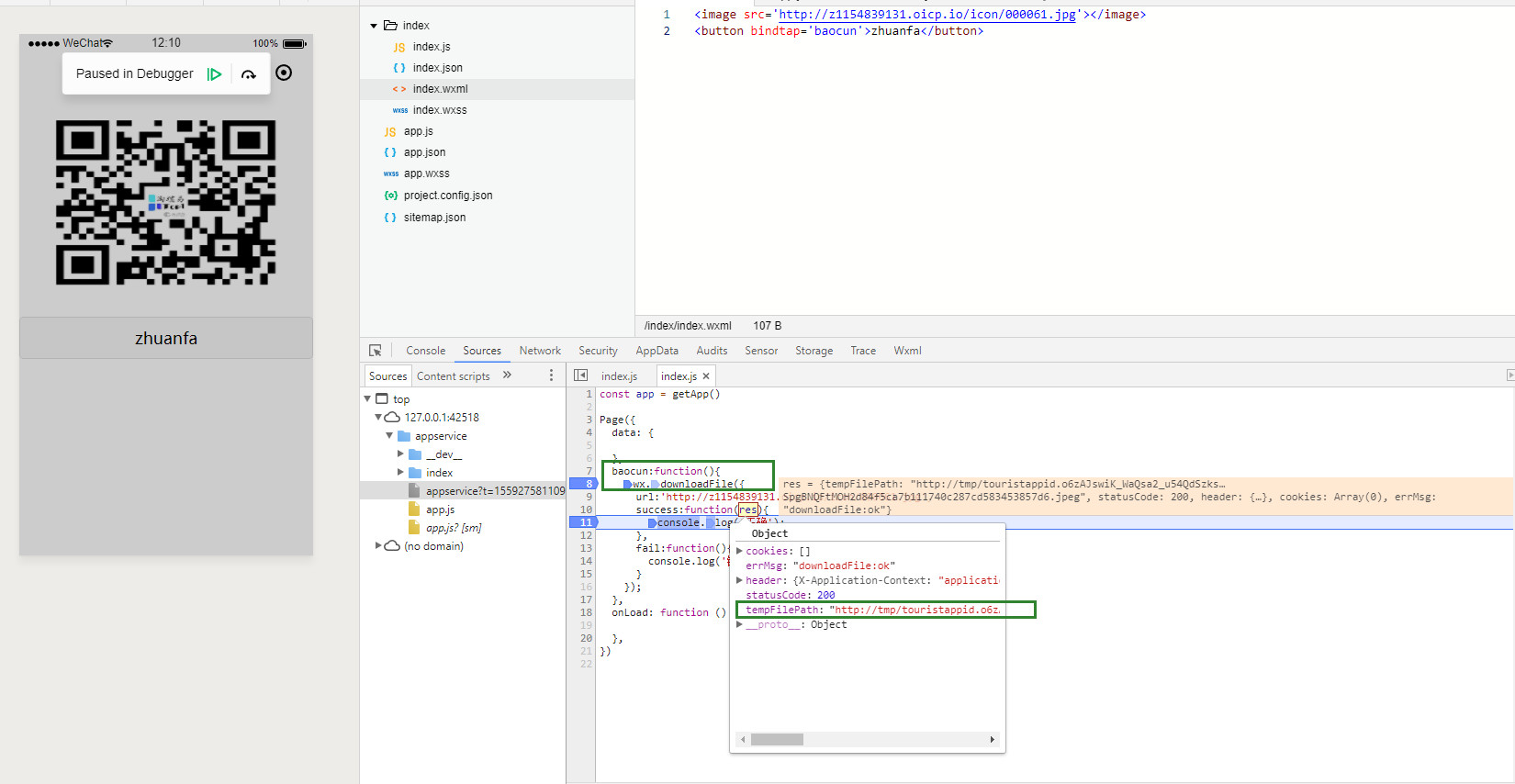Open index.js in the file tree

point(431,47)
